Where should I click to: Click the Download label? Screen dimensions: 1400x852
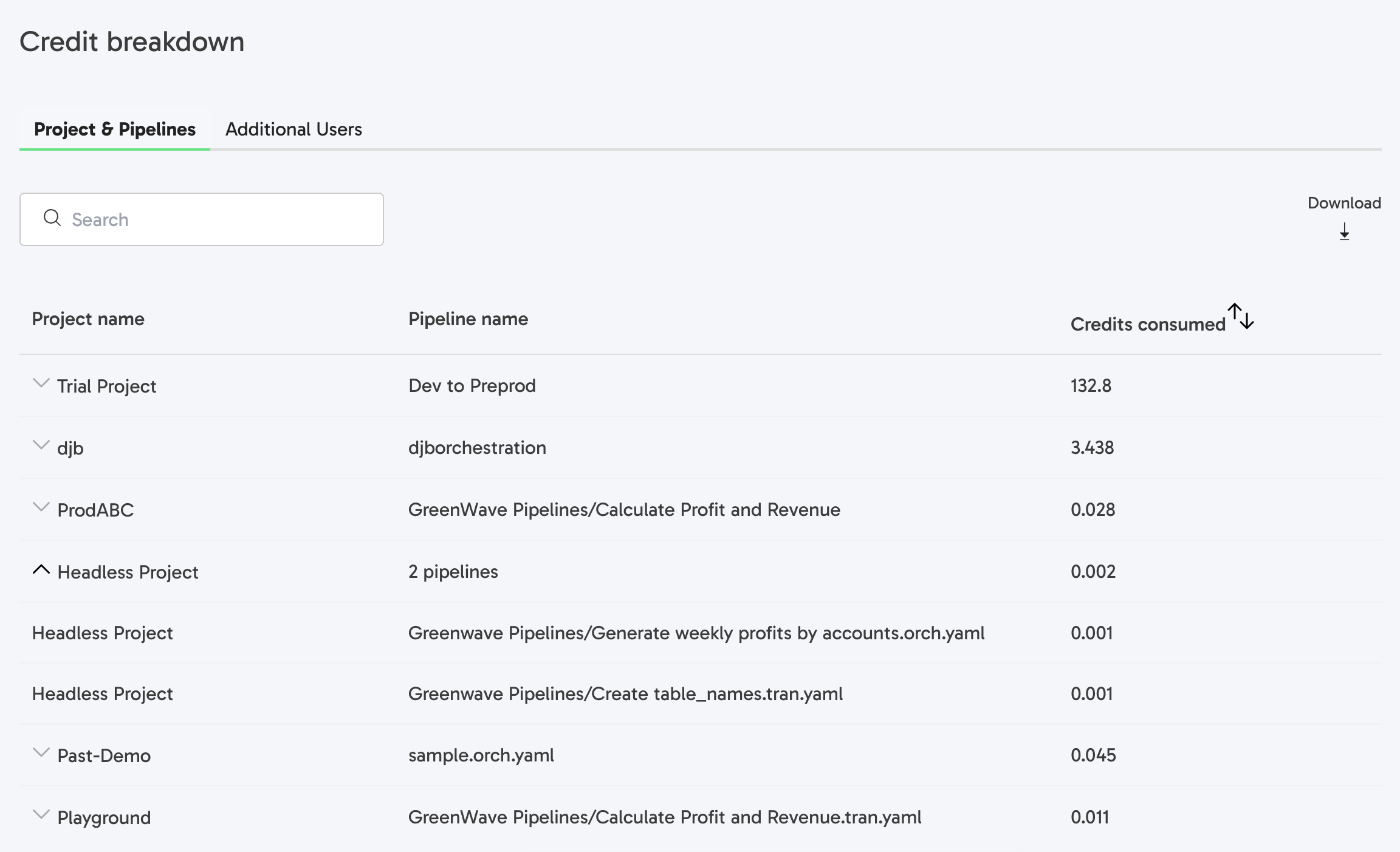click(1344, 203)
